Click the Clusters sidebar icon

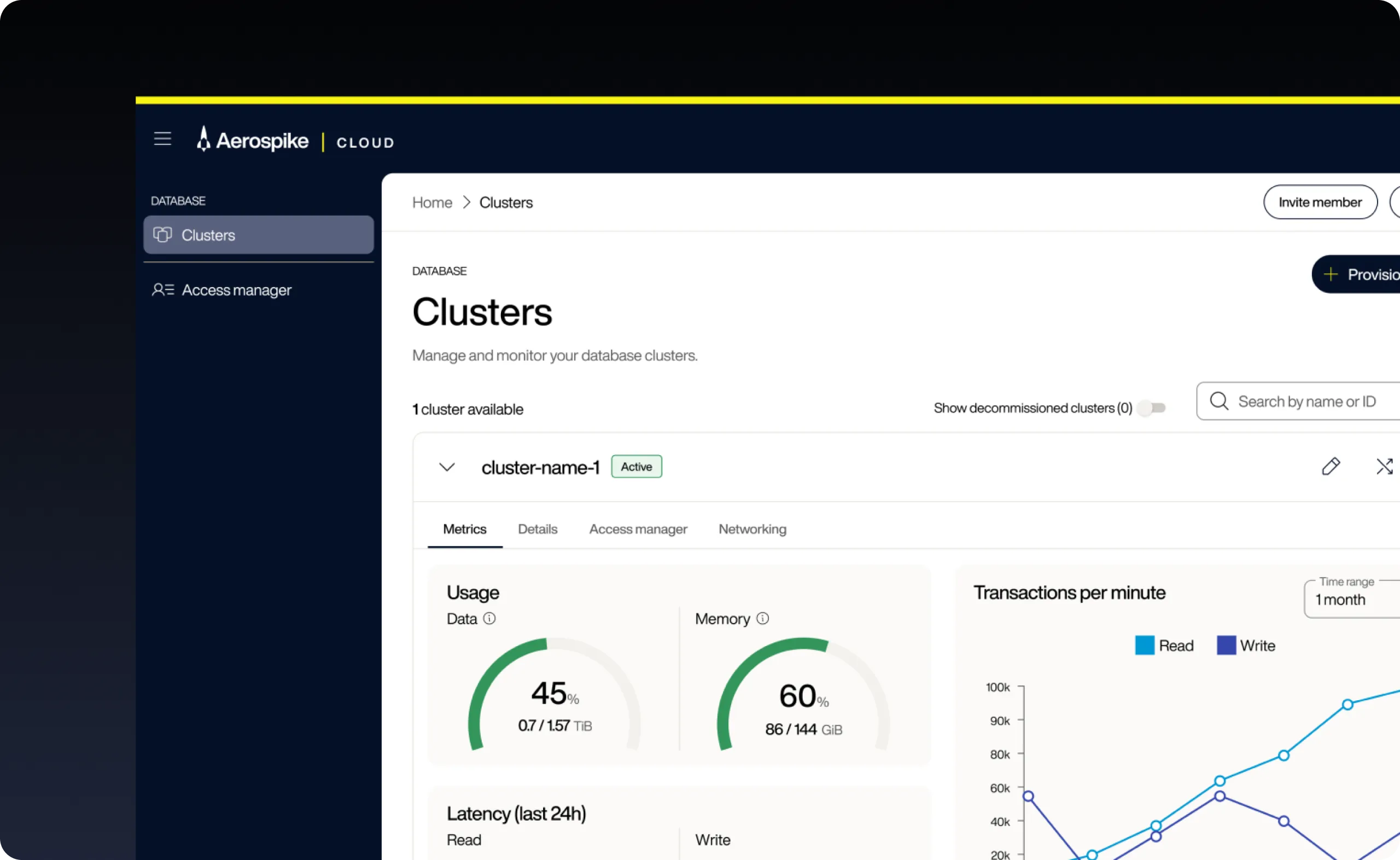162,234
